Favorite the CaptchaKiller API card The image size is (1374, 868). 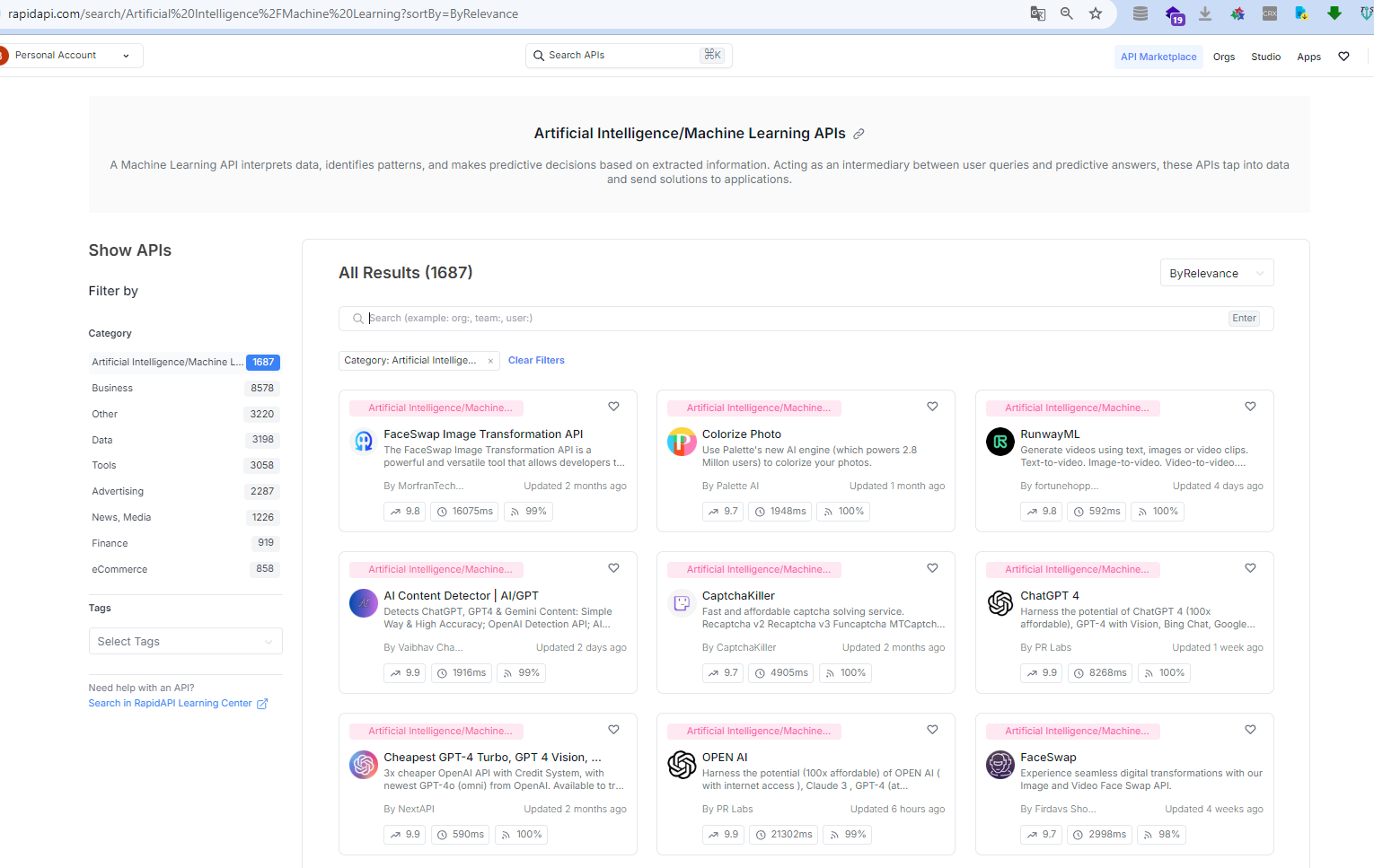932,568
